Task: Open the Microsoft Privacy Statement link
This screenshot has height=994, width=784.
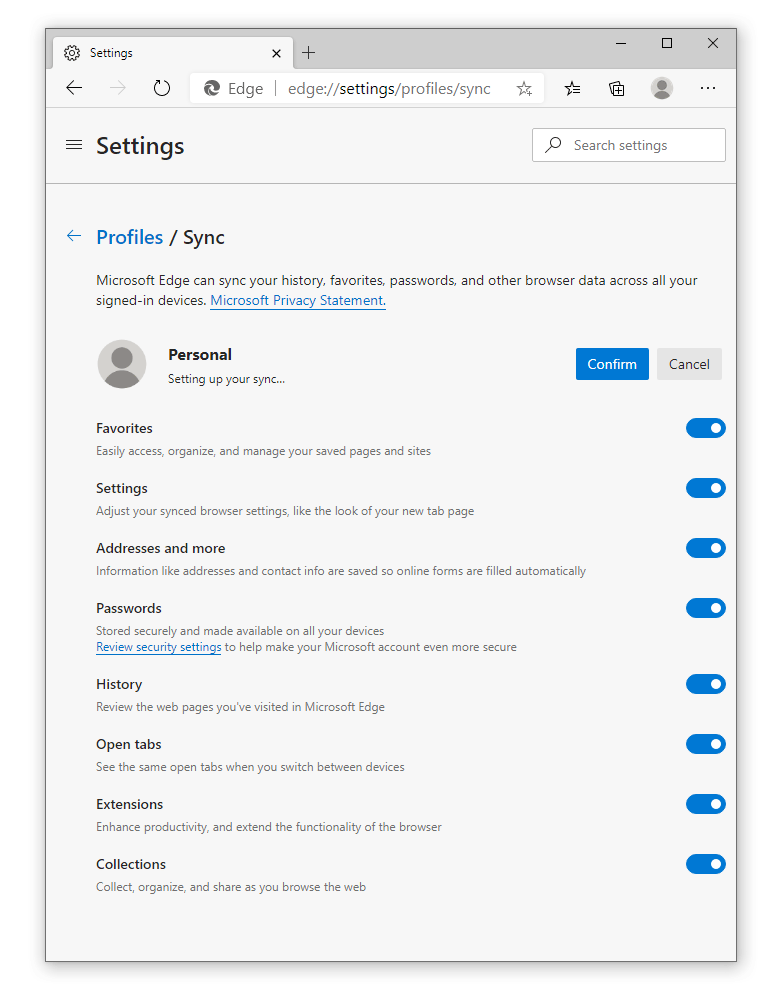Action: click(x=297, y=300)
